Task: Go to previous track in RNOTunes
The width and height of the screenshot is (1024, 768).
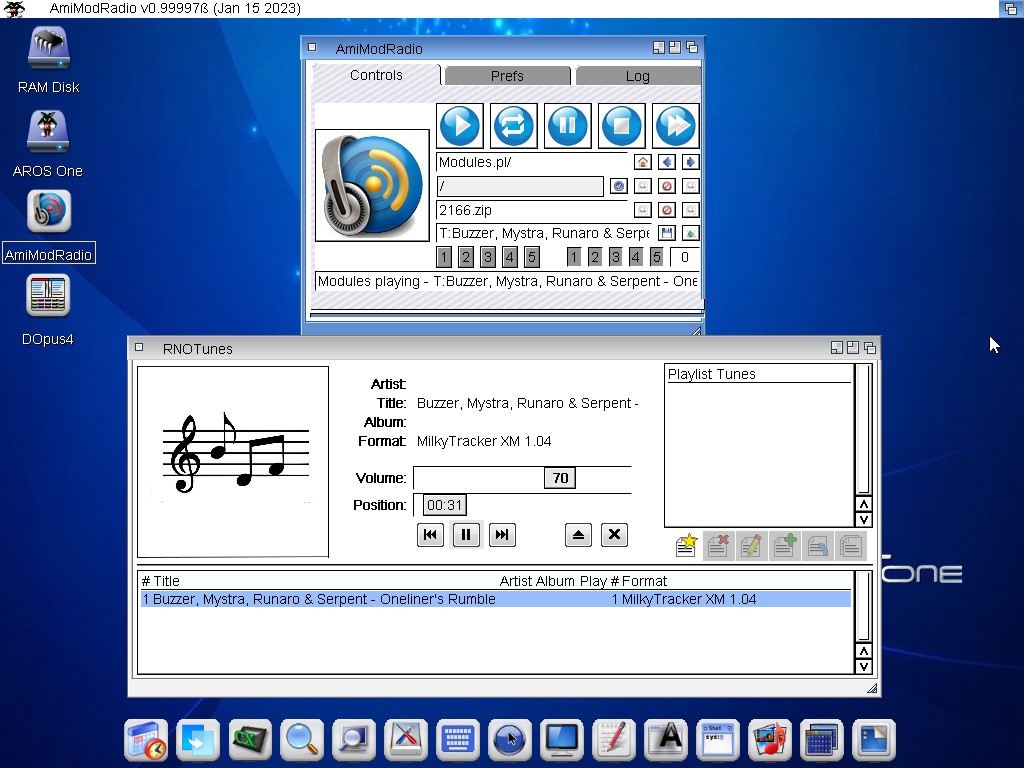Action: (430, 535)
